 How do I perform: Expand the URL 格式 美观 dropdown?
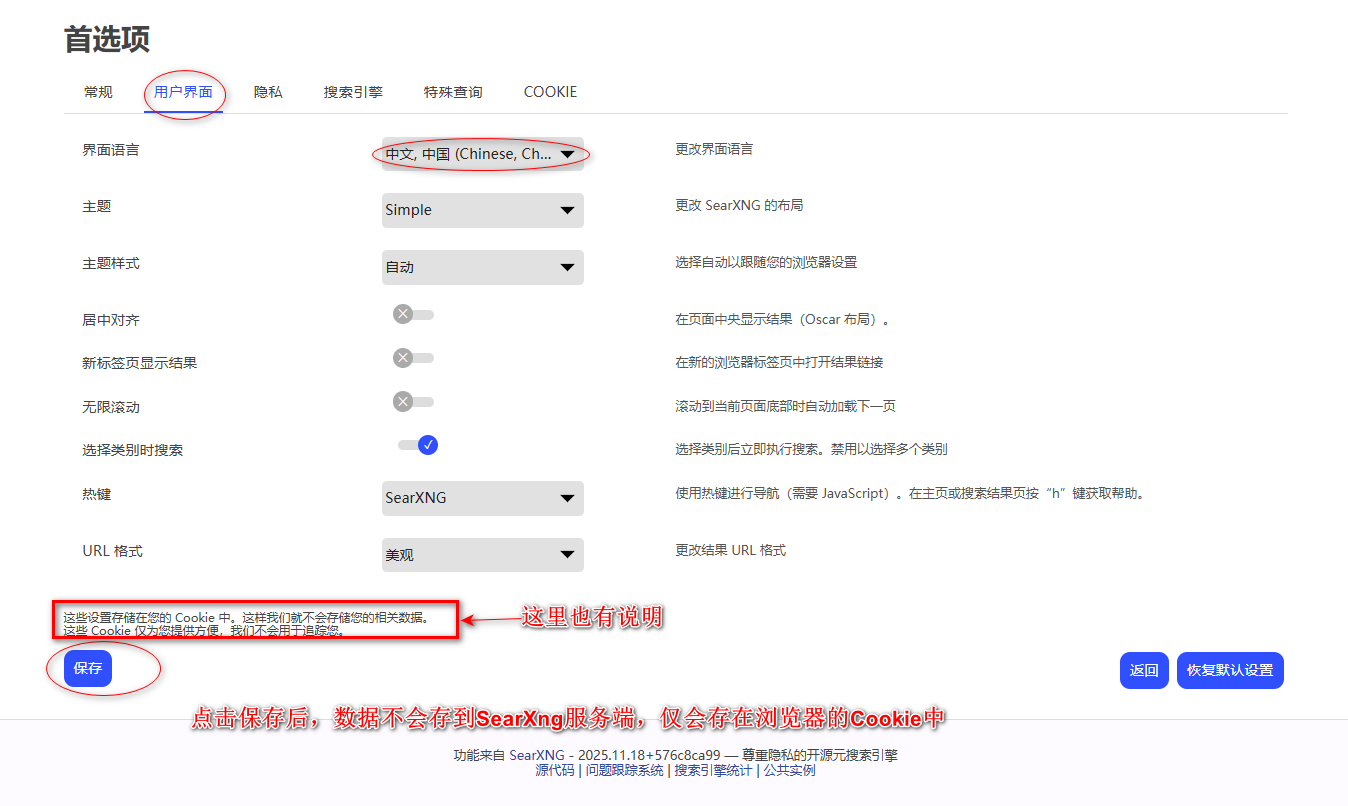click(482, 555)
